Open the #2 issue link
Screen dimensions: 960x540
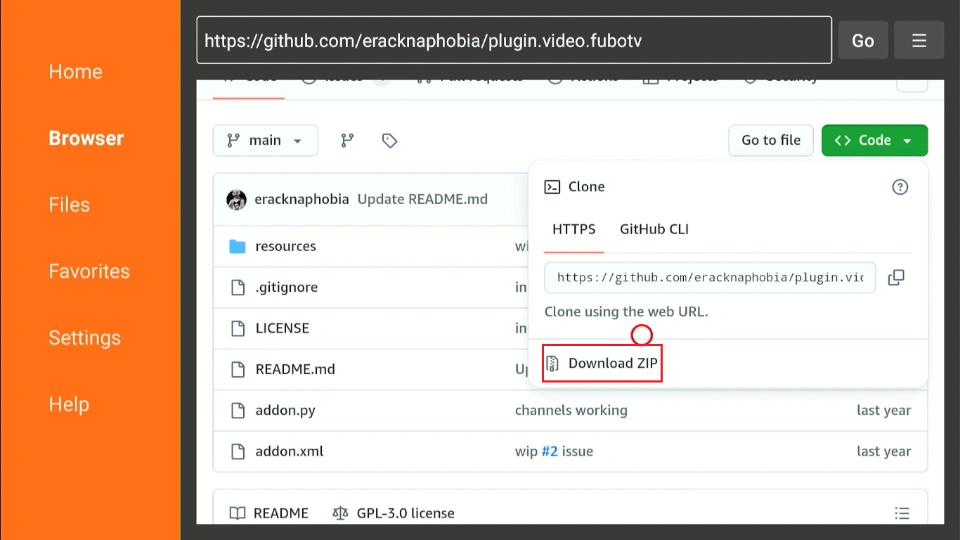(549, 451)
